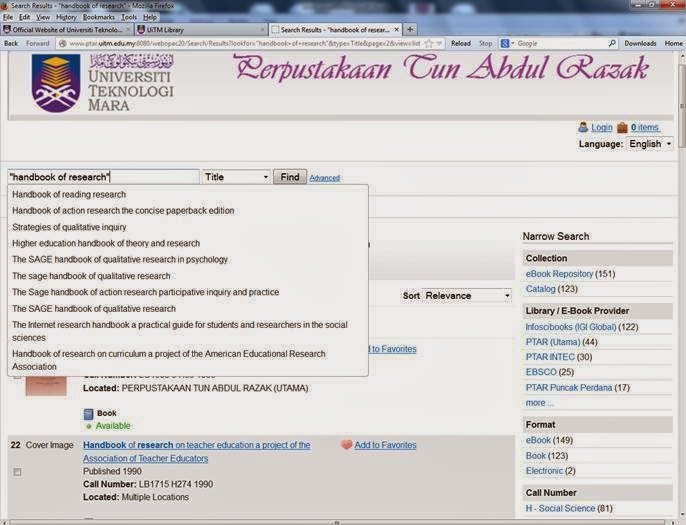This screenshot has width=686, height=525.
Task: Click the browser Back button
Action: (11, 43)
